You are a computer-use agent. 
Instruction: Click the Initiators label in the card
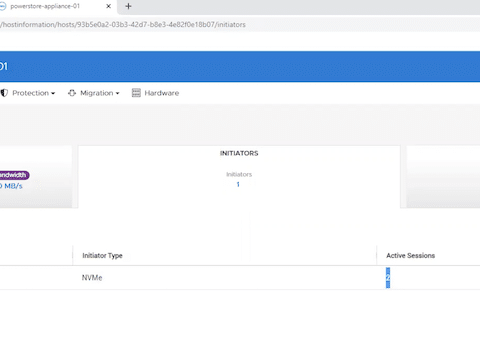pos(239,174)
